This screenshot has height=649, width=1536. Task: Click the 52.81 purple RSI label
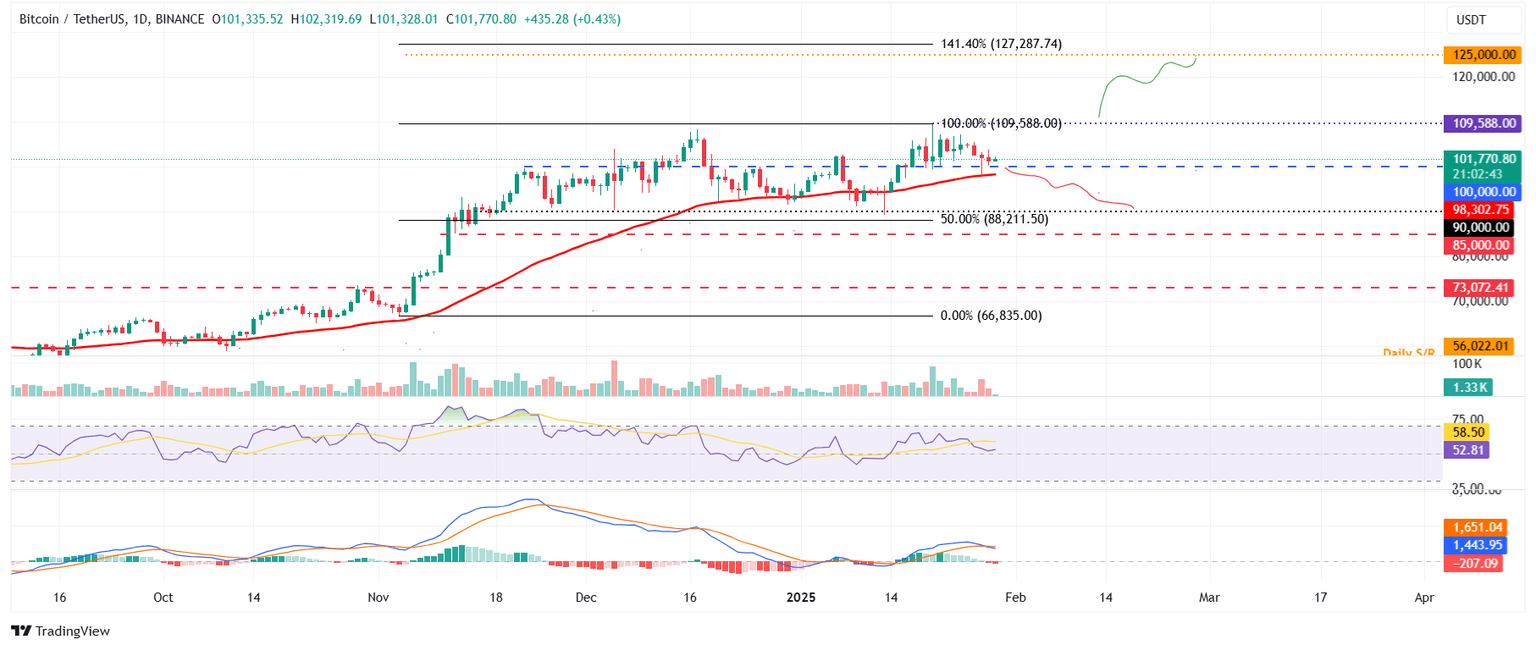[1468, 450]
